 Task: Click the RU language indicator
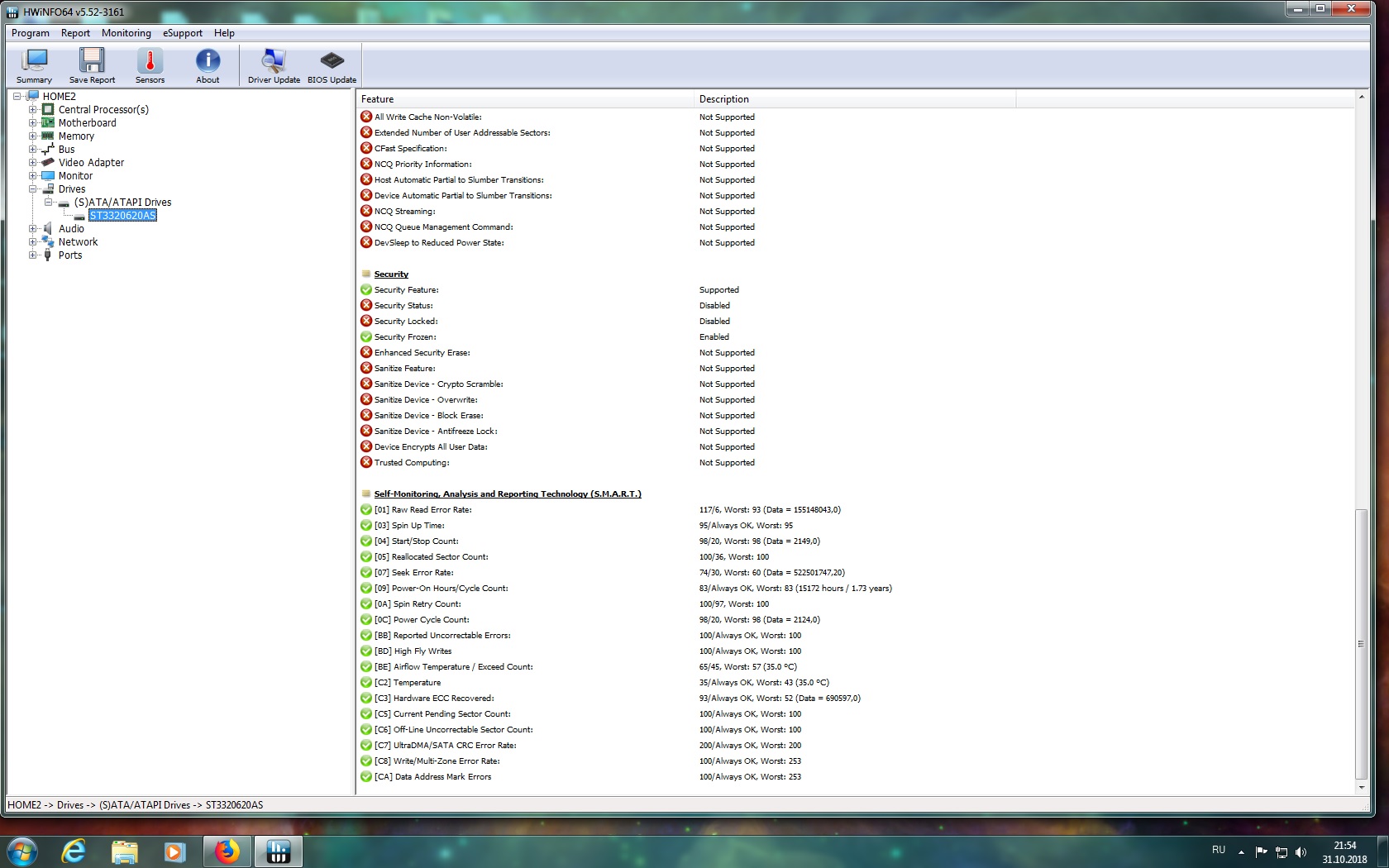tap(1219, 850)
